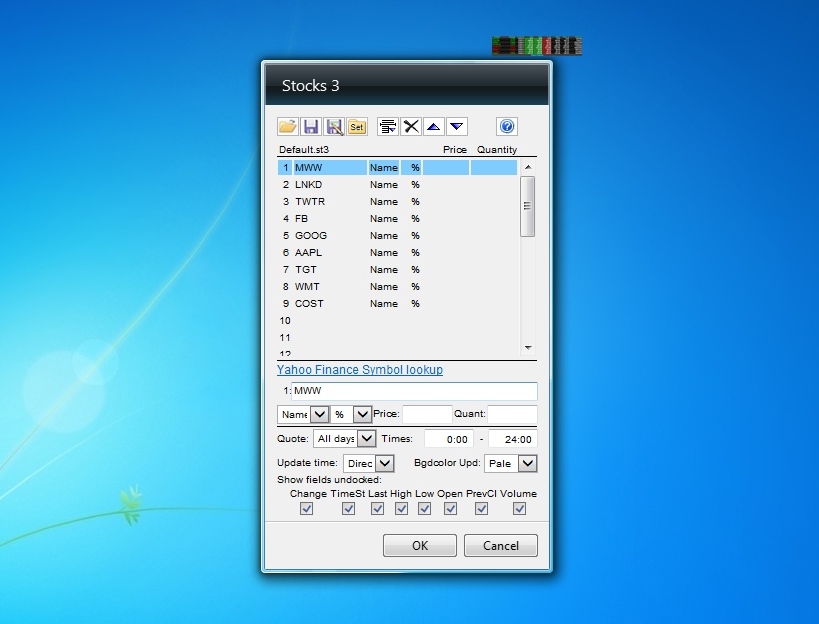Click the list scrollbar up arrow
This screenshot has height=624, width=819.
click(528, 167)
